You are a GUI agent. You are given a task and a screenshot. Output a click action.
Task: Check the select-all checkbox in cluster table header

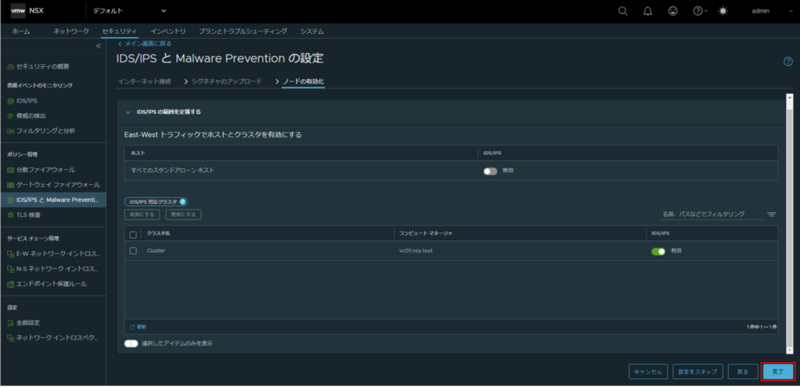pyautogui.click(x=133, y=235)
